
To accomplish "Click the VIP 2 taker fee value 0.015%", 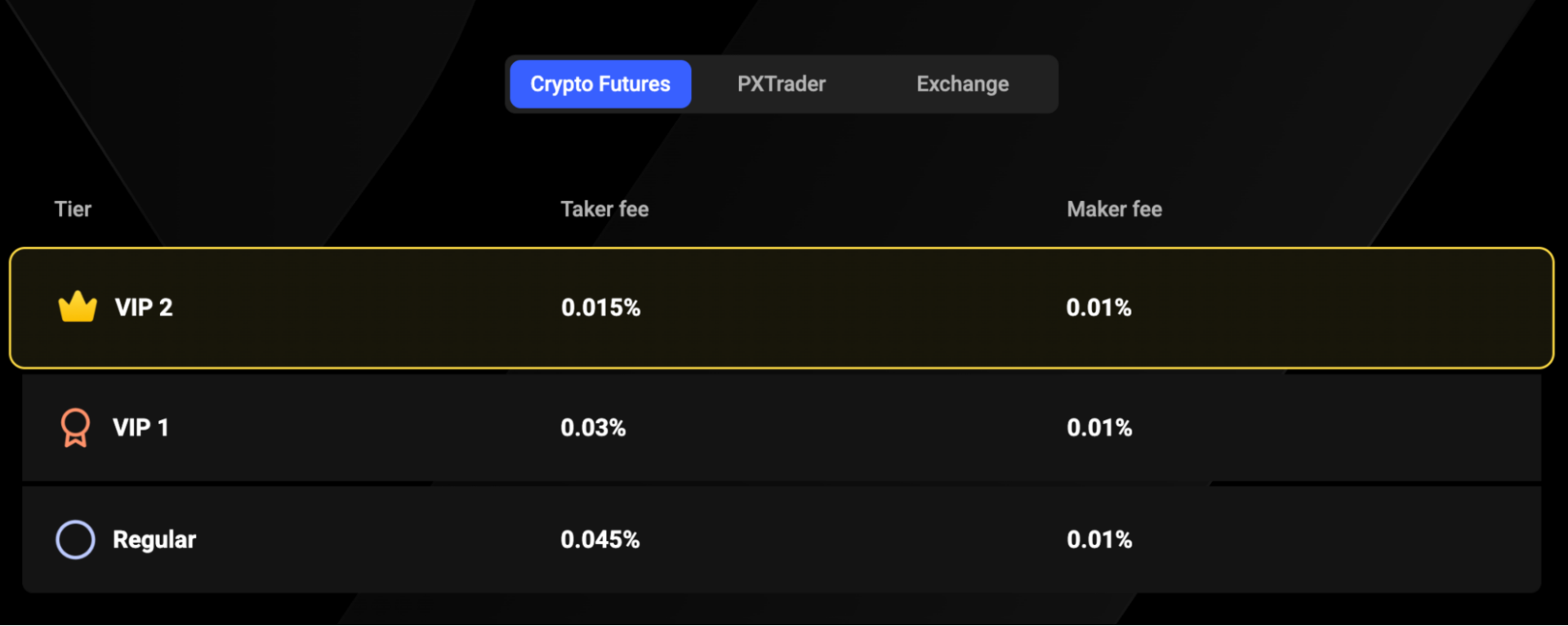I will [x=600, y=308].
